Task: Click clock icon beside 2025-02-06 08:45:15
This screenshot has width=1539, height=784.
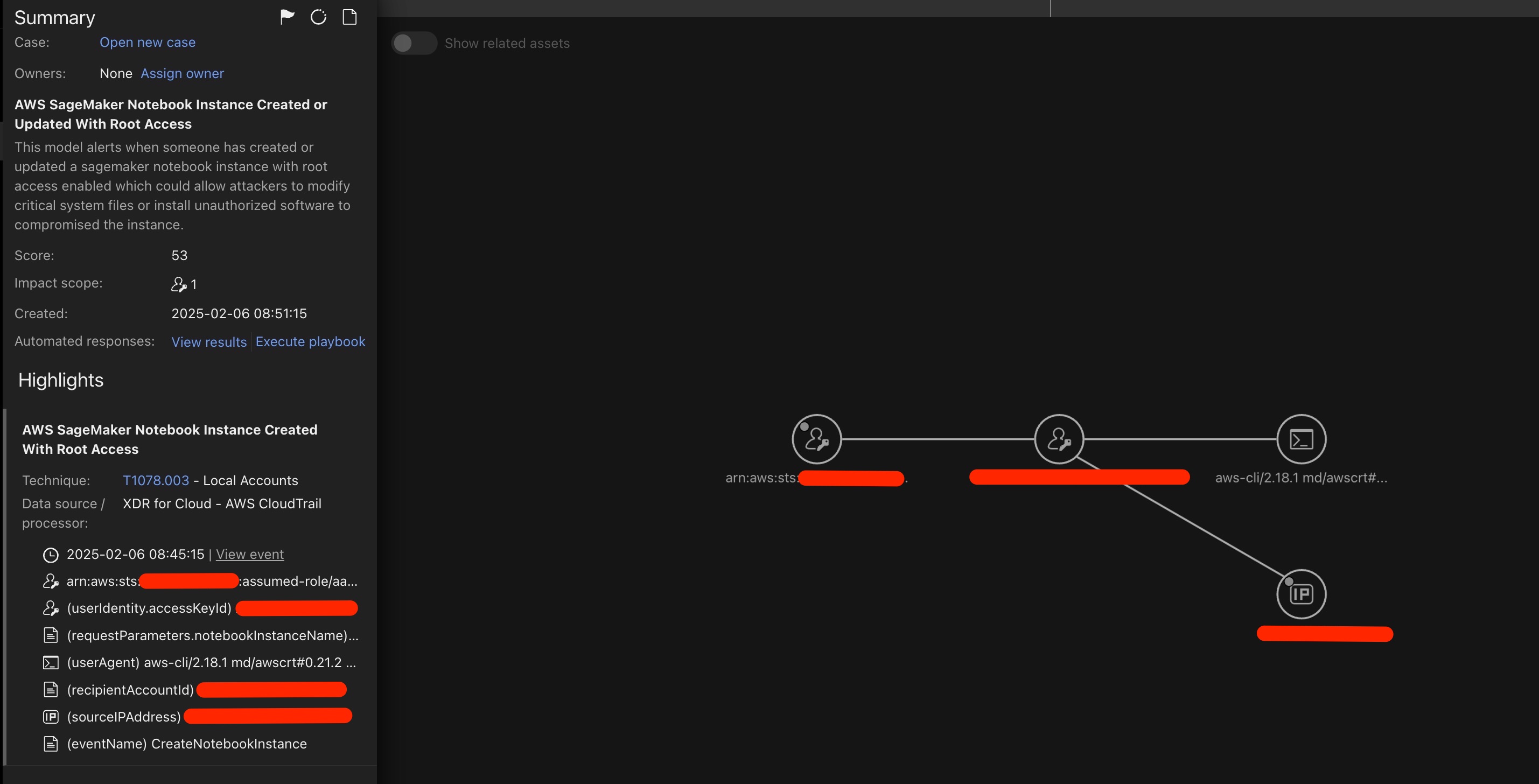Action: (x=51, y=555)
